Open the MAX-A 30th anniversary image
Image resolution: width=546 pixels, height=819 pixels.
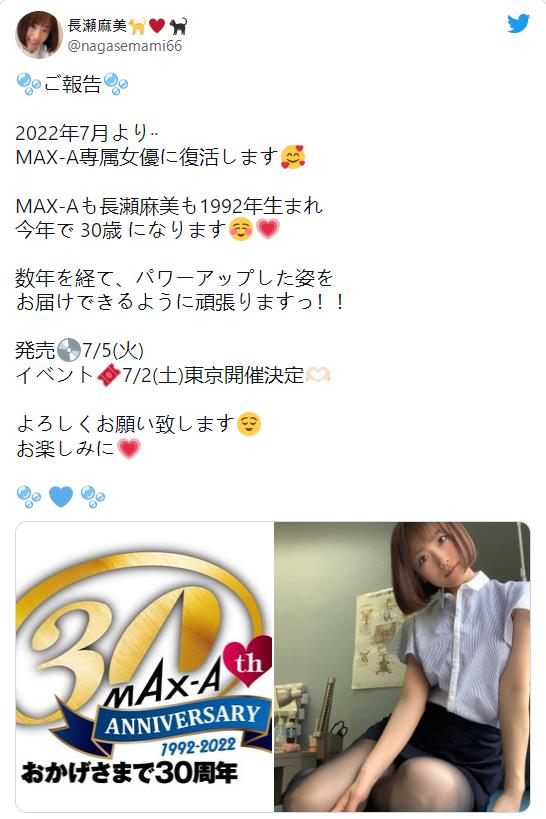click(145, 666)
